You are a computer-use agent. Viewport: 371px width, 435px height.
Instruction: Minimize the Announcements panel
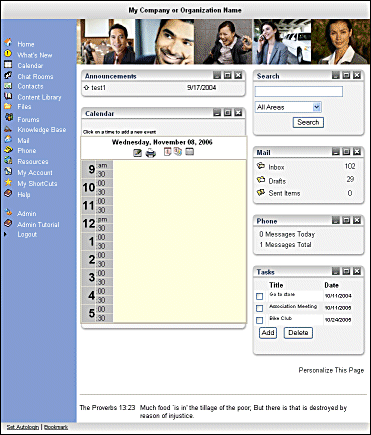(x=217, y=76)
